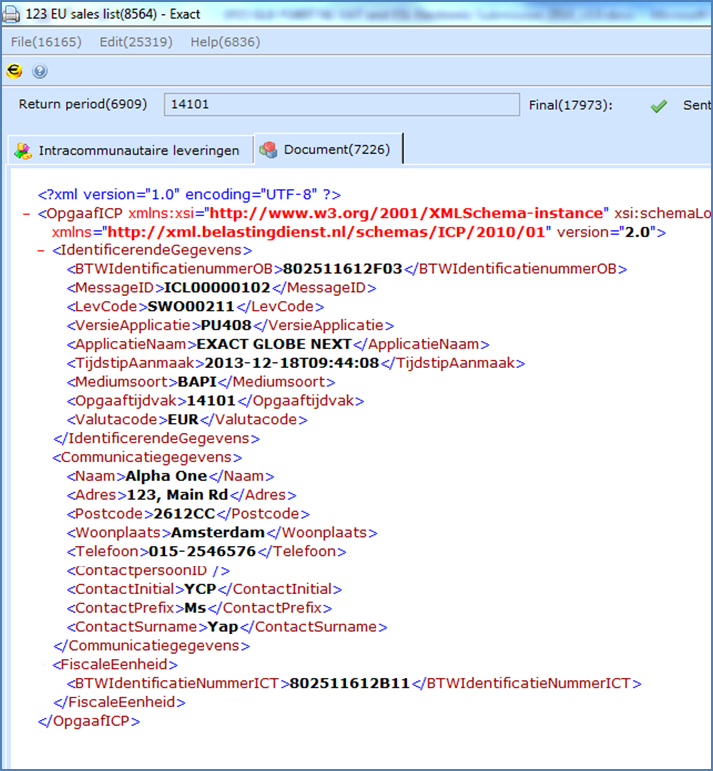The image size is (713, 771).
Task: Open the Help(6836) menu
Action: 225,42
